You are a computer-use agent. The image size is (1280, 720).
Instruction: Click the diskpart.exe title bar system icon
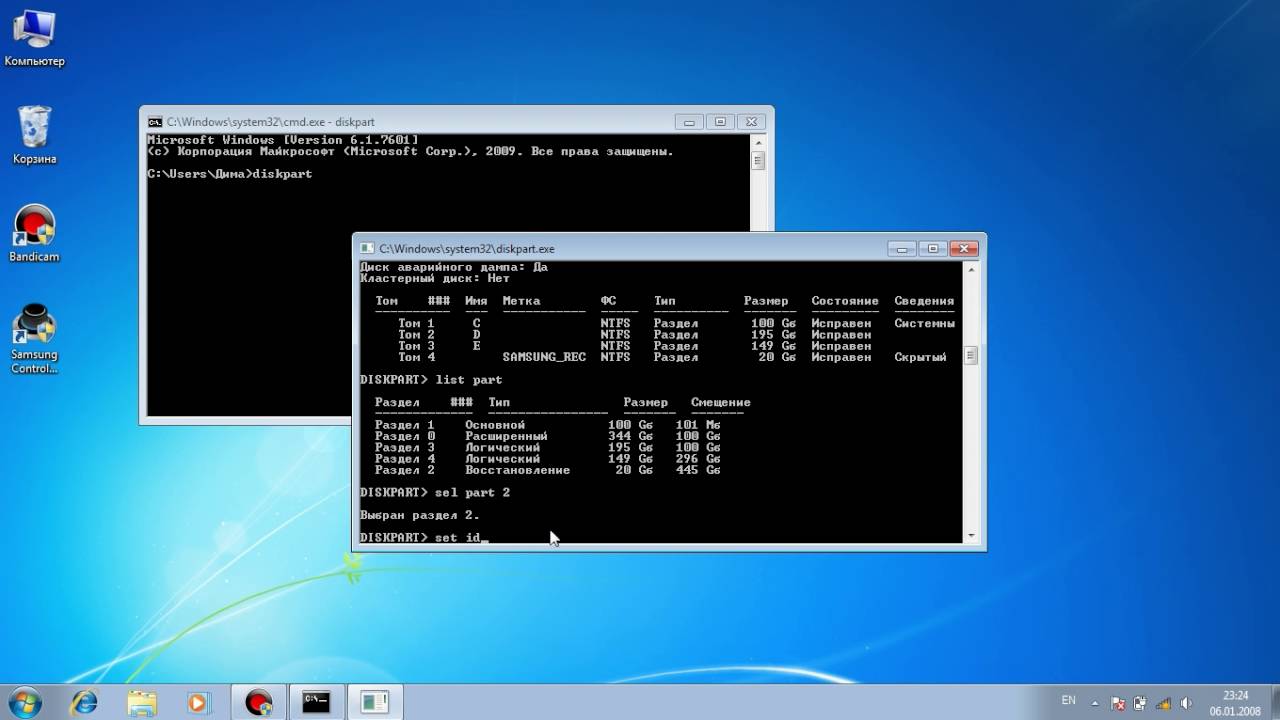pyautogui.click(x=367, y=249)
